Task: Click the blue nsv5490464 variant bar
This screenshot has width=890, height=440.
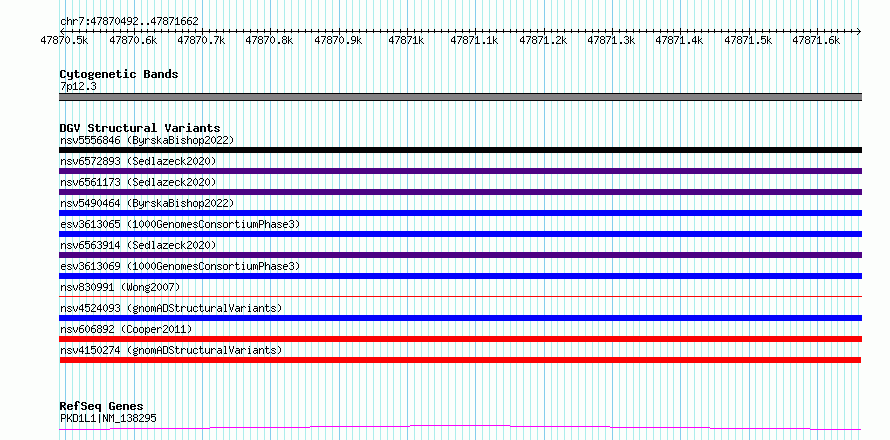Action: tap(460, 213)
